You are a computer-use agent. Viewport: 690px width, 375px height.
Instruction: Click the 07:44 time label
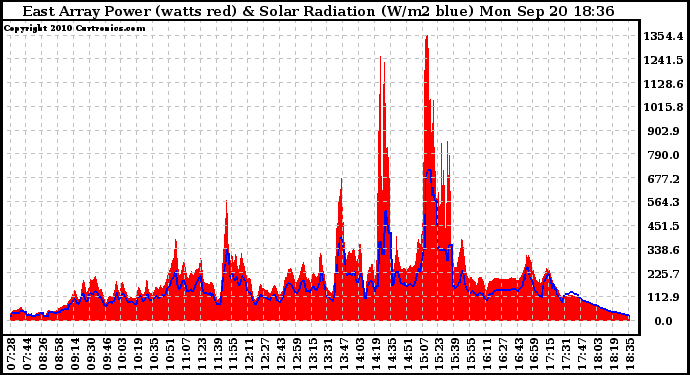(x=27, y=354)
